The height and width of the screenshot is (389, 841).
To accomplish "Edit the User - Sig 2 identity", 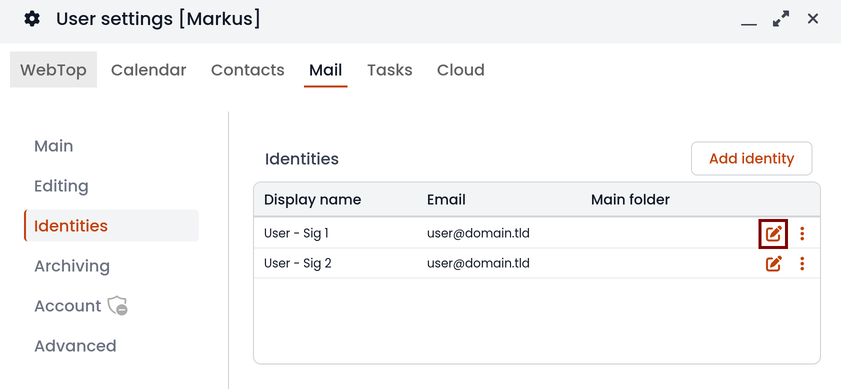I will (773, 263).
